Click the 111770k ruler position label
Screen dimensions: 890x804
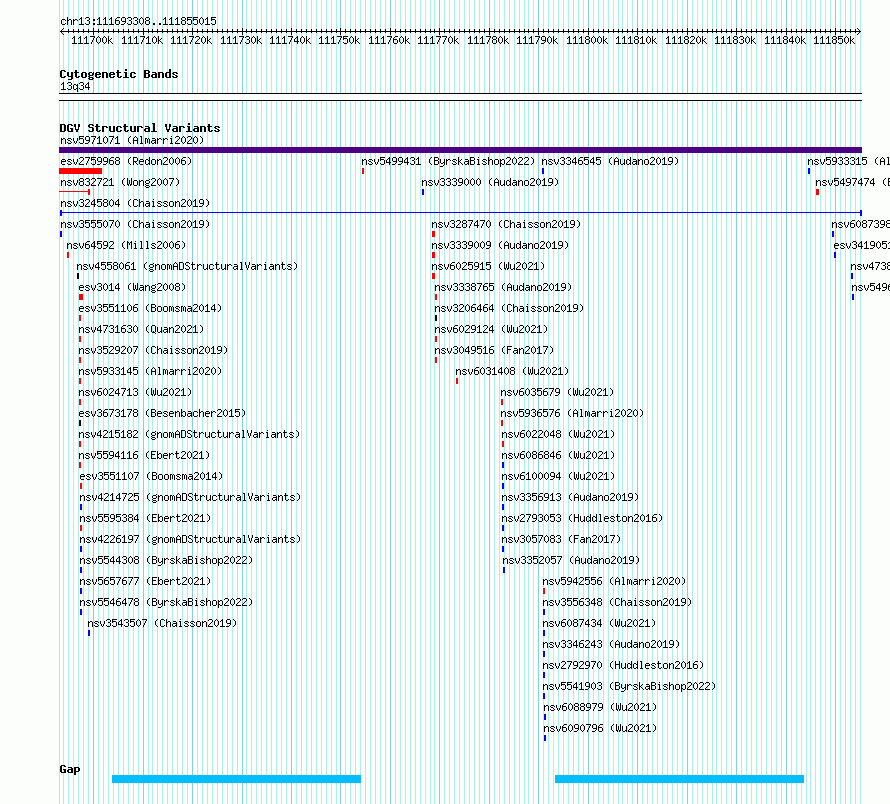point(438,40)
